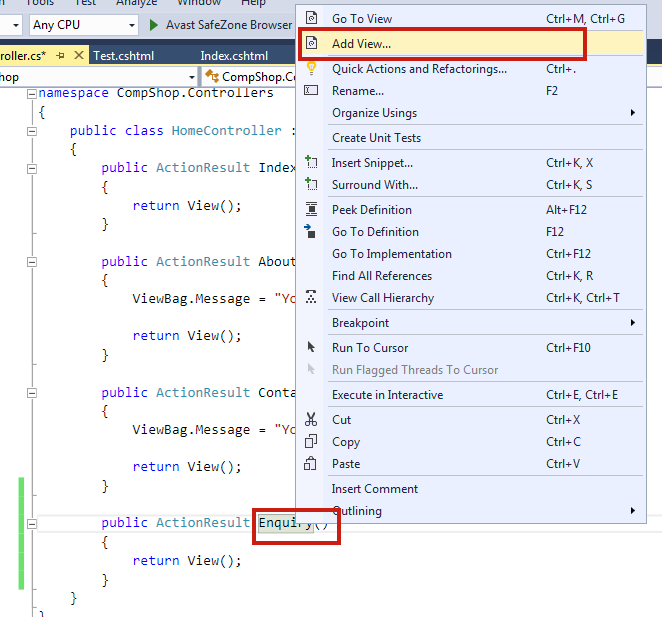Click Avast SafeZone Browser run button
Viewport: 662px width, 617px height.
coord(220,25)
